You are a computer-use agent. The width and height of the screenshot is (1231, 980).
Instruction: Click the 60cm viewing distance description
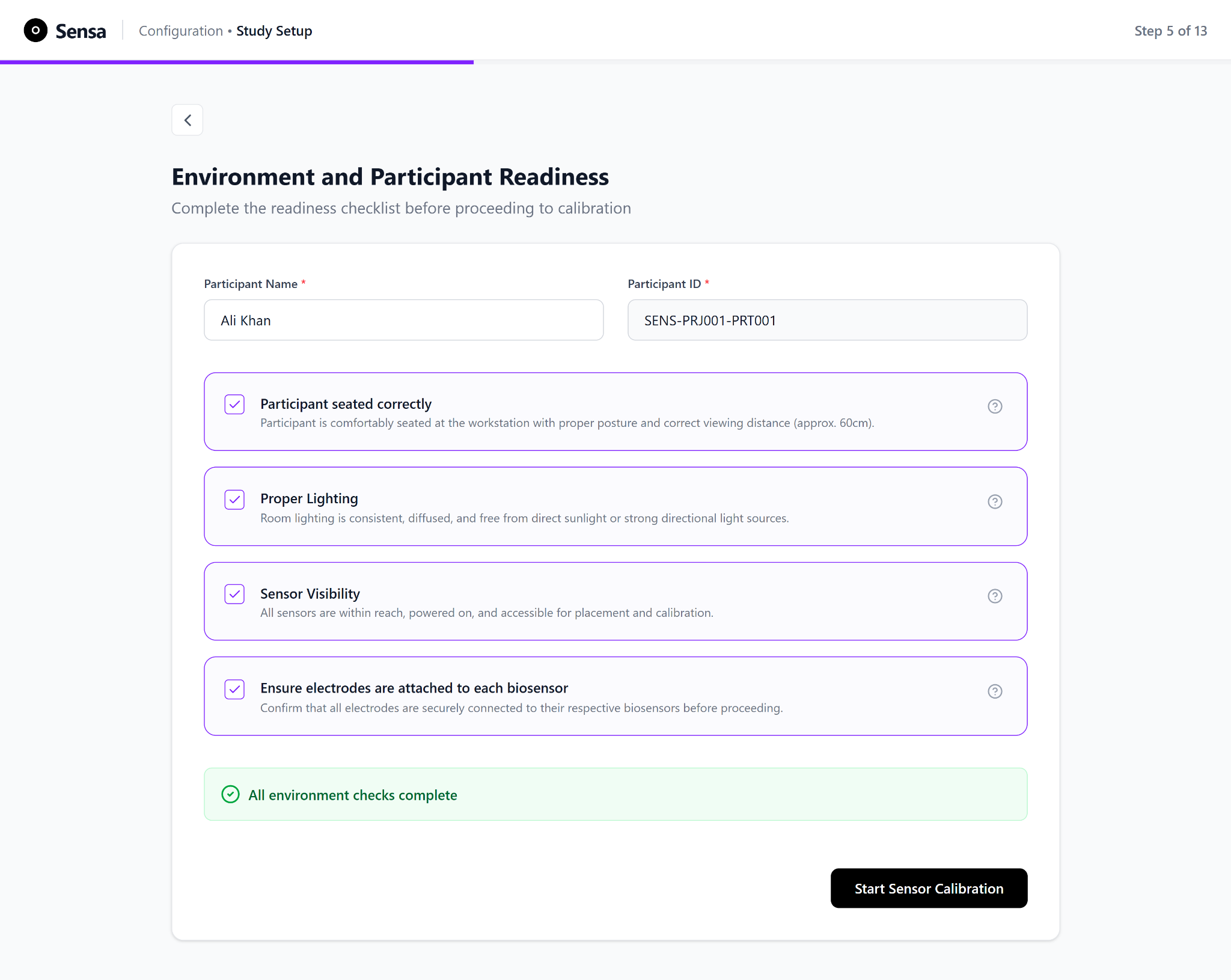(x=567, y=423)
